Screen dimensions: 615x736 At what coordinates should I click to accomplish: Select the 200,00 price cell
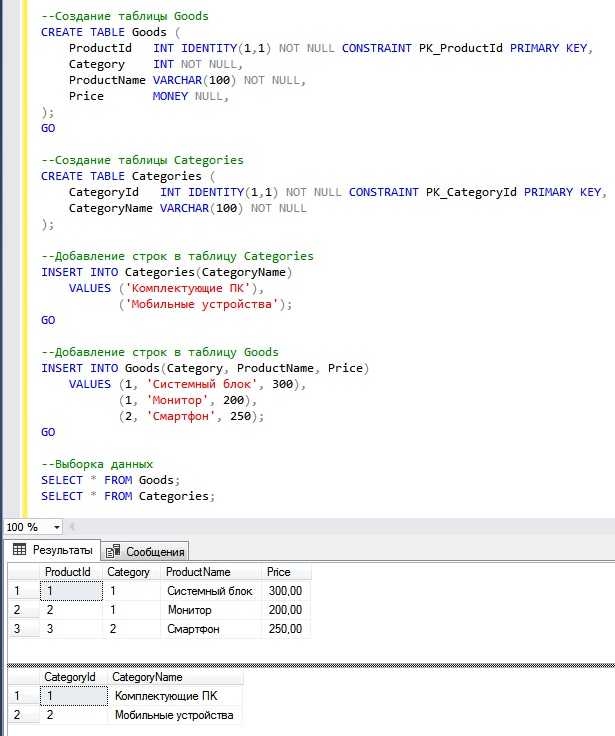click(285, 610)
